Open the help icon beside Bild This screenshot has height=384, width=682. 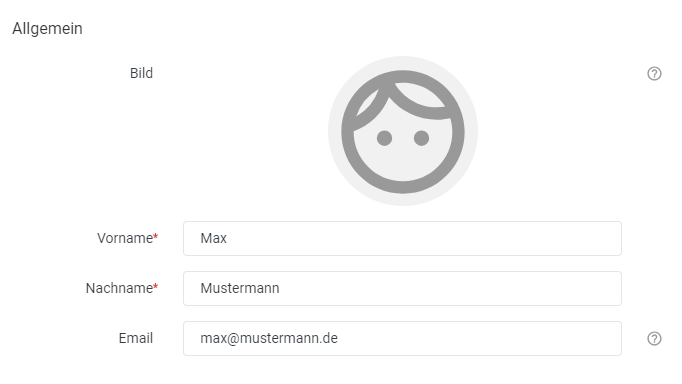[654, 73]
